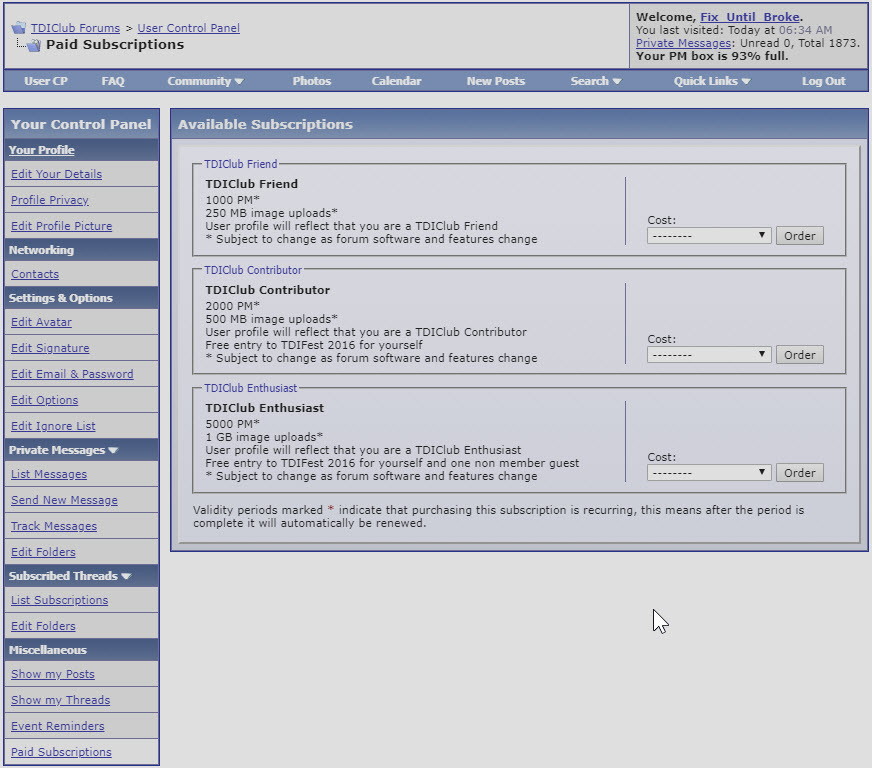Open Contacts link under Networking
The height and width of the screenshot is (768, 872).
point(35,274)
